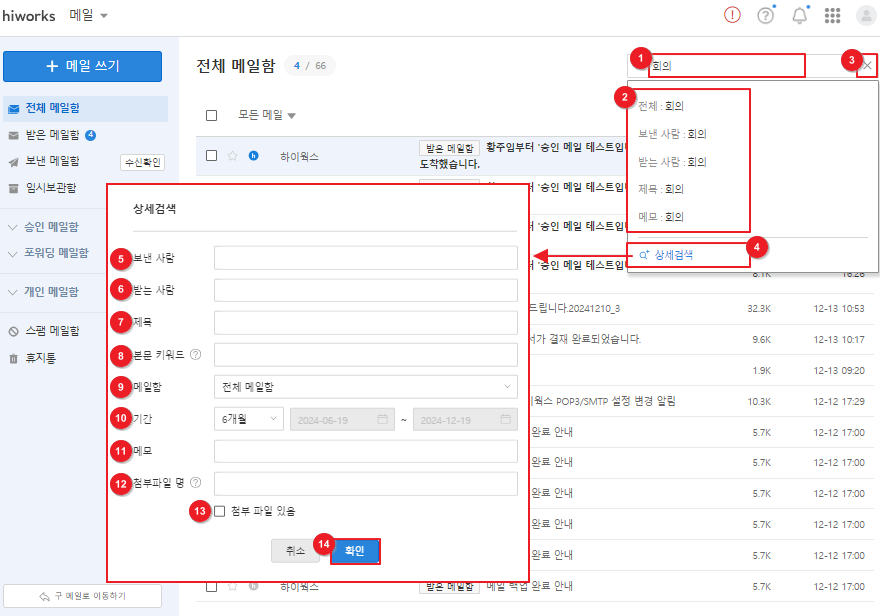The height and width of the screenshot is (616, 880).
Task: Open the 기간 6개월 dropdown
Action: pos(249,419)
